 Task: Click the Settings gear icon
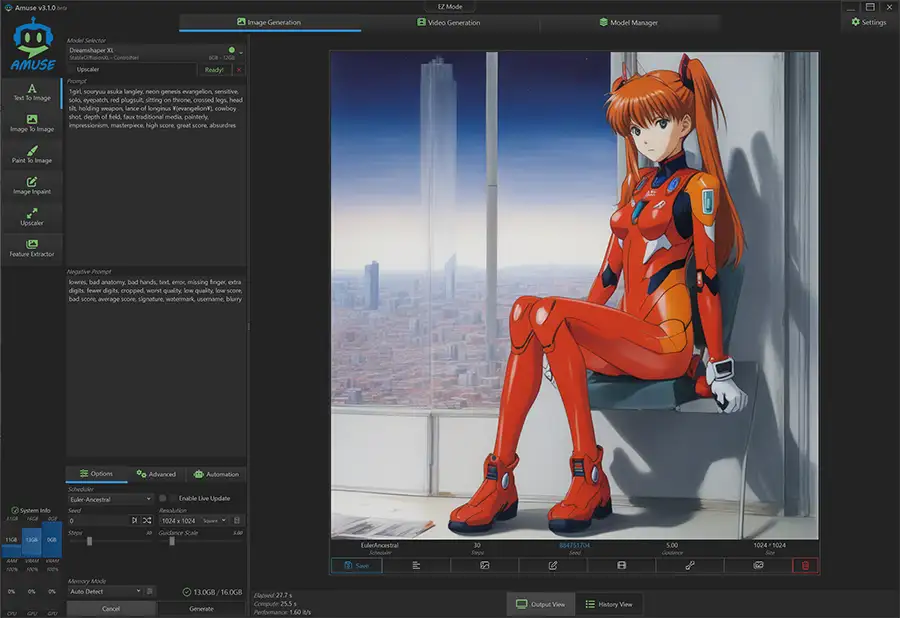(x=855, y=22)
